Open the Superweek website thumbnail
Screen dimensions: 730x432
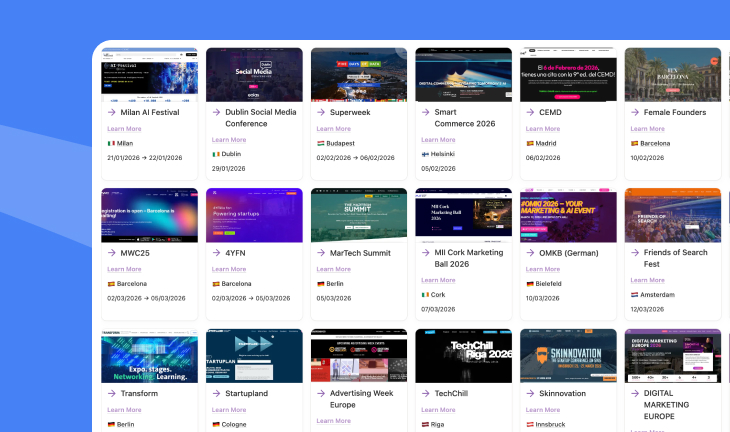tap(359, 74)
